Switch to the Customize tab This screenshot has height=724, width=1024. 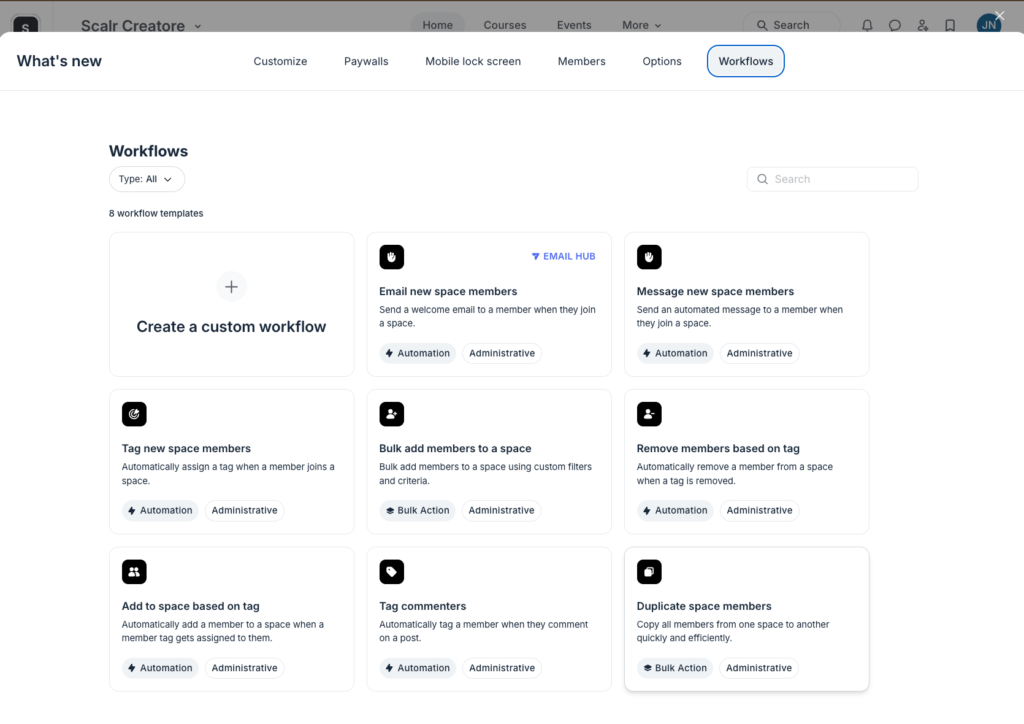point(280,61)
